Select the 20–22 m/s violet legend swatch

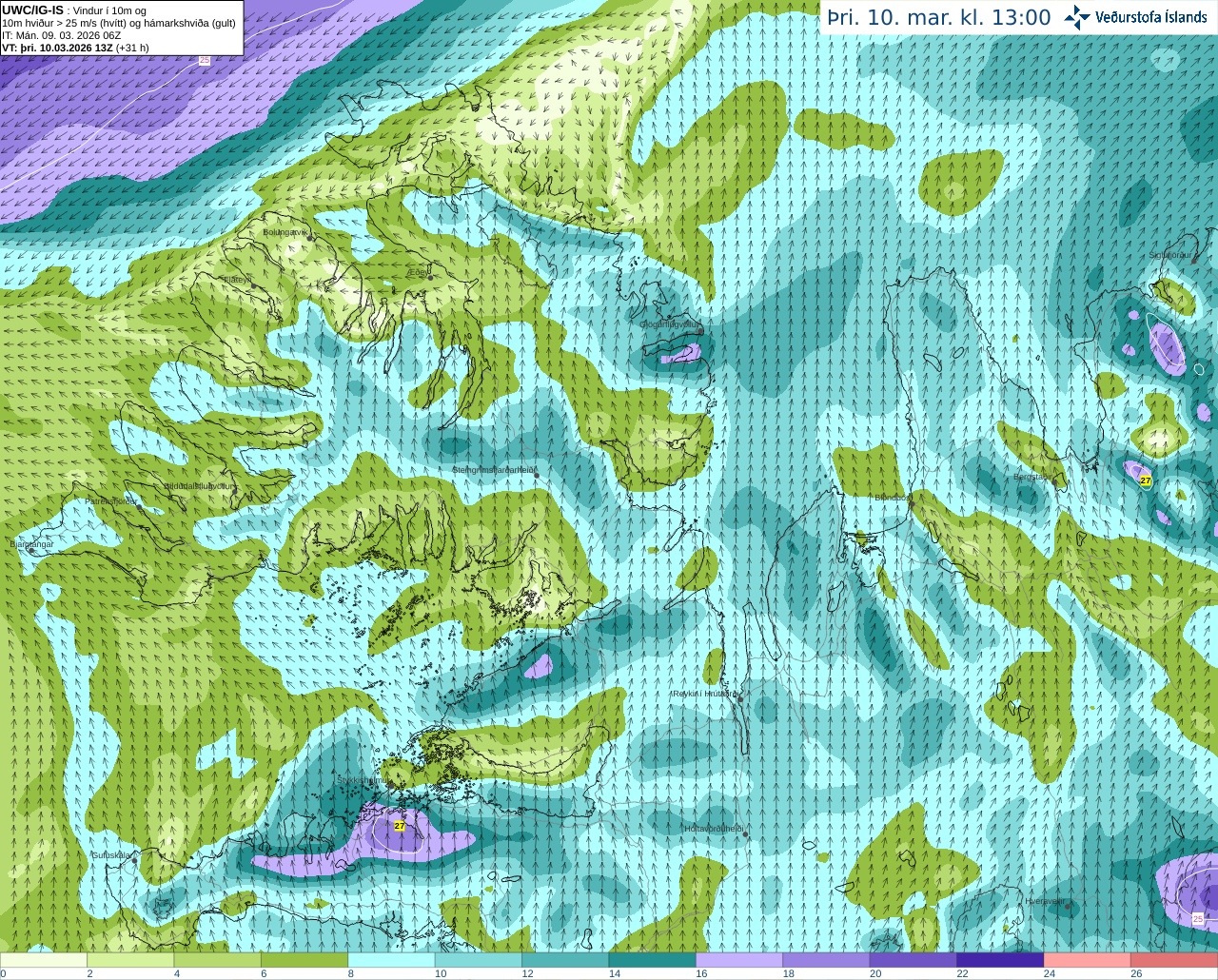click(x=913, y=960)
